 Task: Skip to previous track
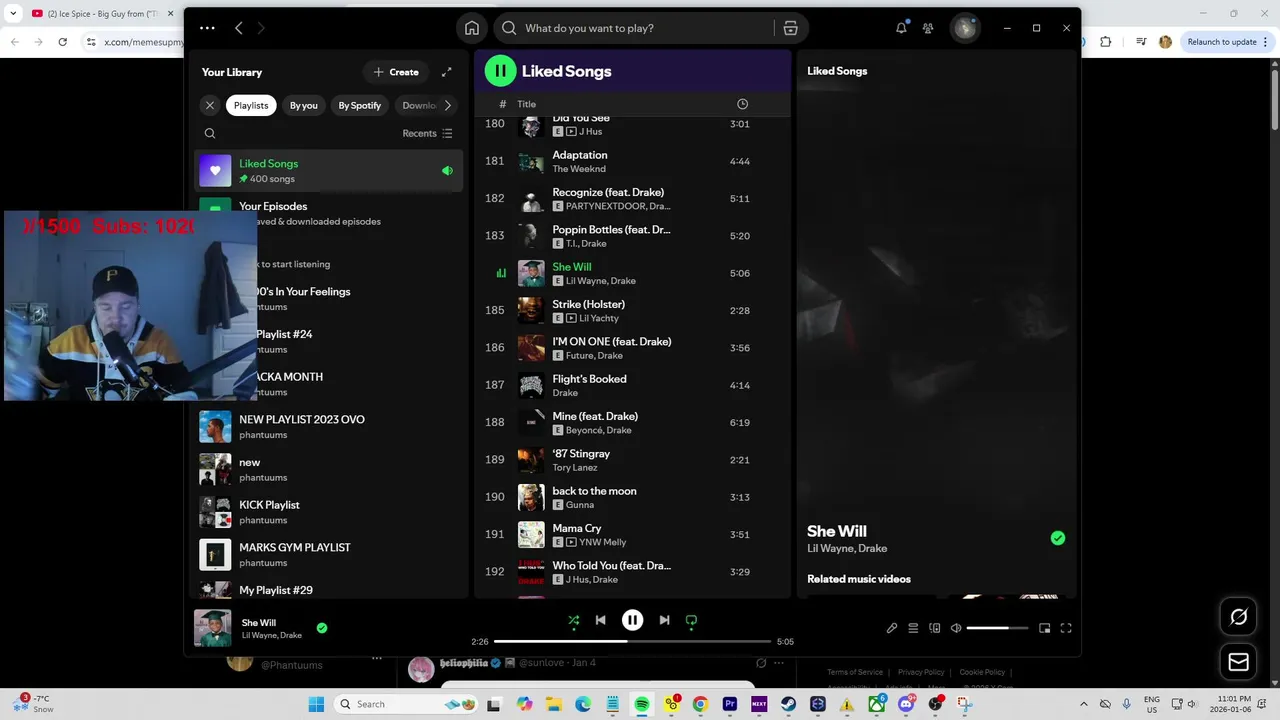coord(600,620)
